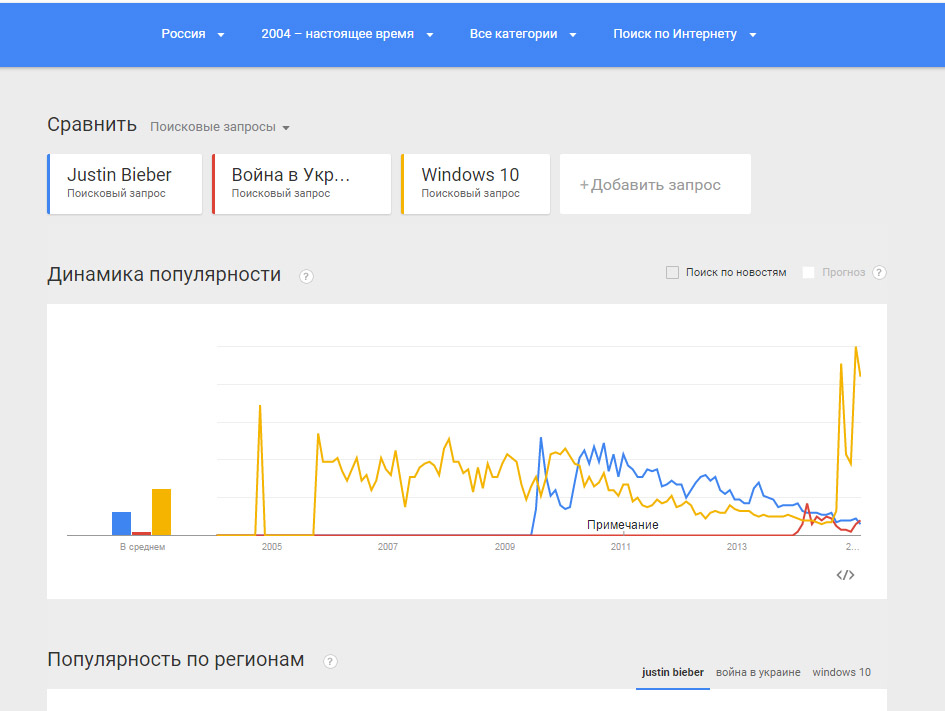
Task: Enable the Поиск по новостям checkbox
Action: pos(673,272)
